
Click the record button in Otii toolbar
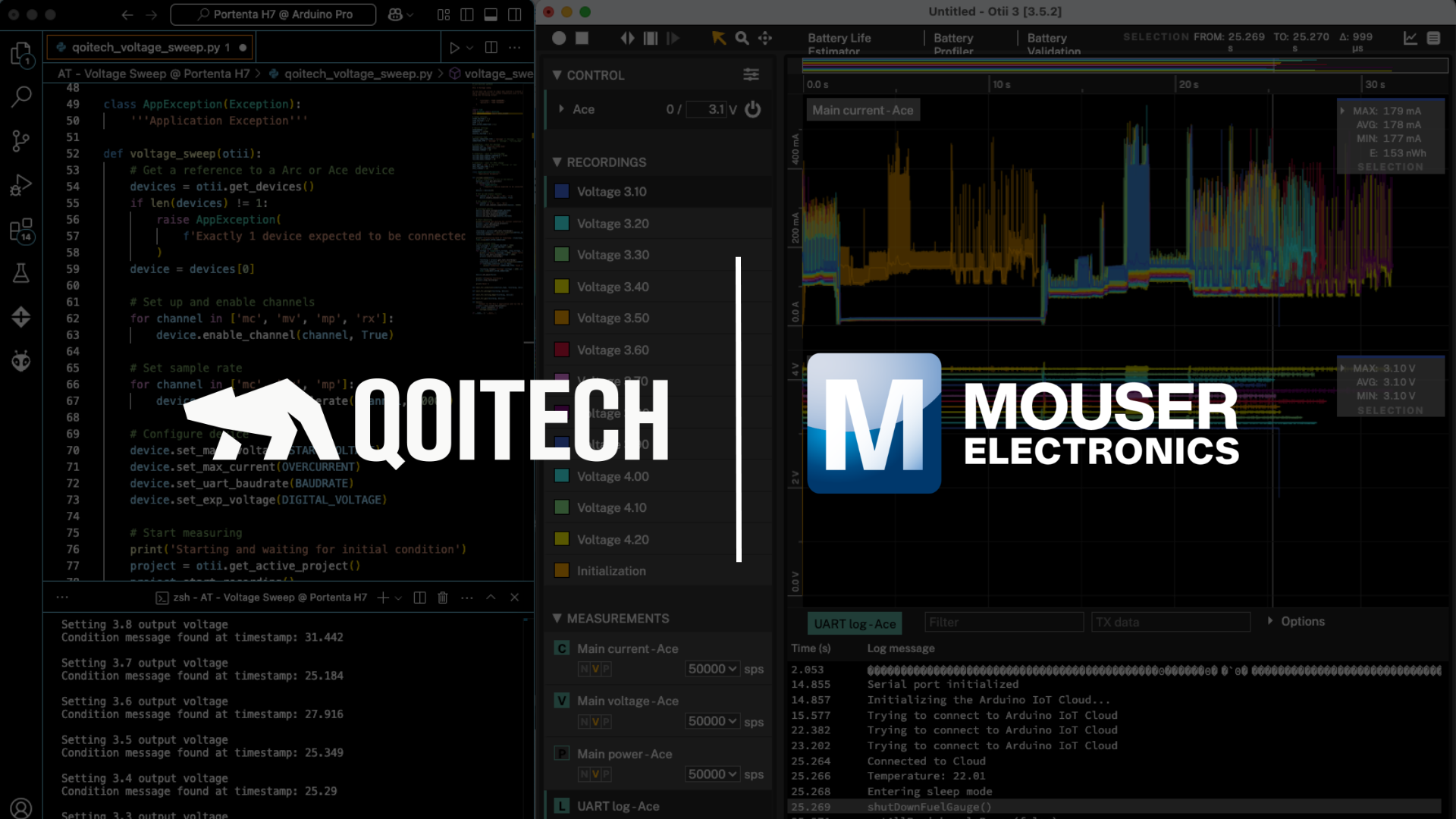pos(559,38)
